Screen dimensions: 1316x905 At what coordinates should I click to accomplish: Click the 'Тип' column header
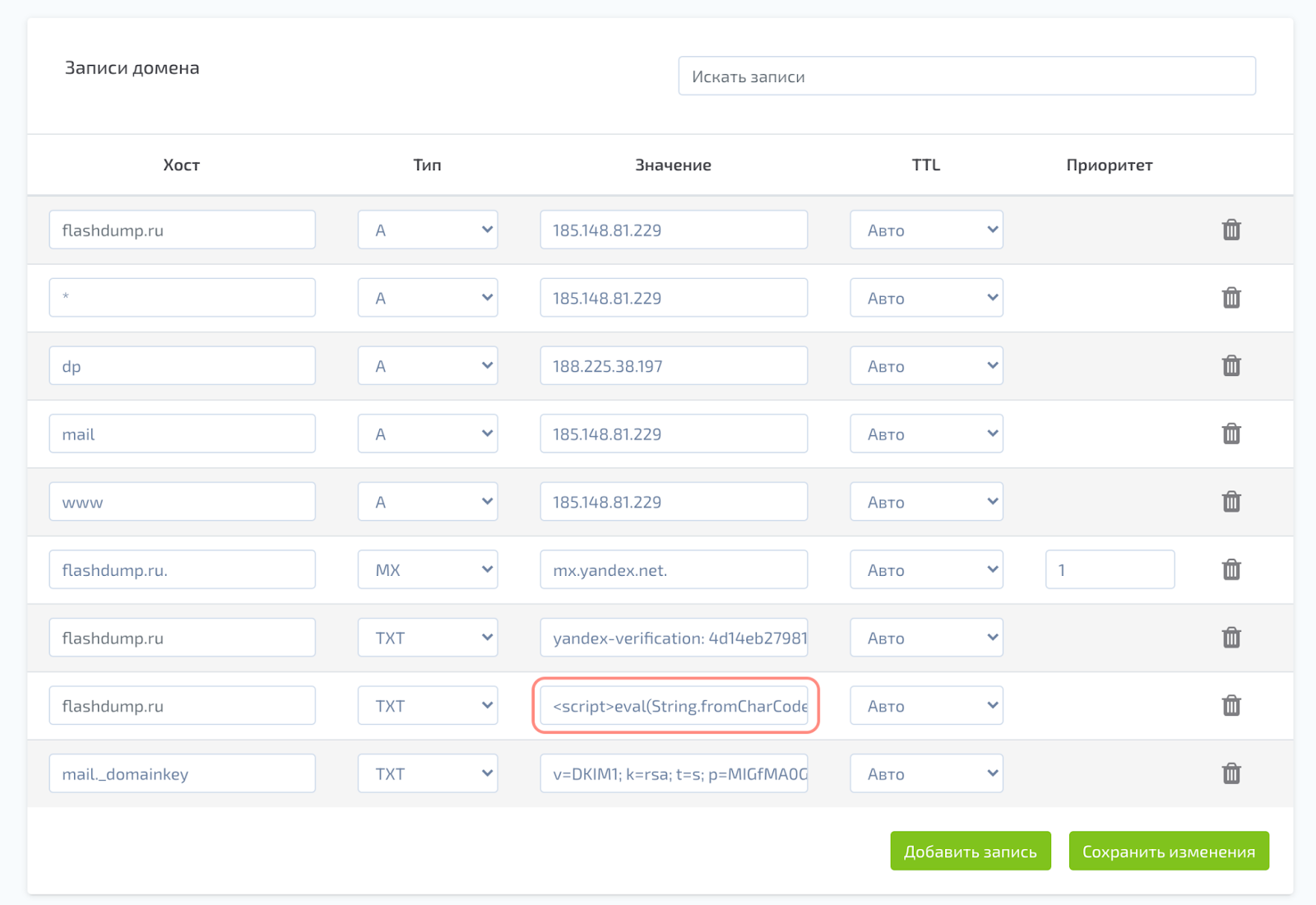[427, 165]
